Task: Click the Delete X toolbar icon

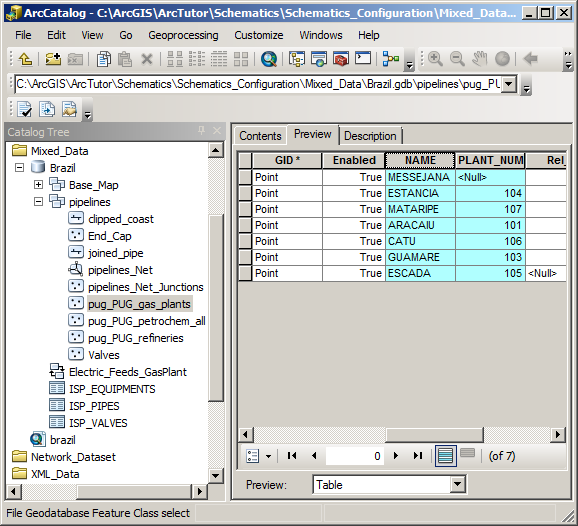Action: [x=147, y=59]
